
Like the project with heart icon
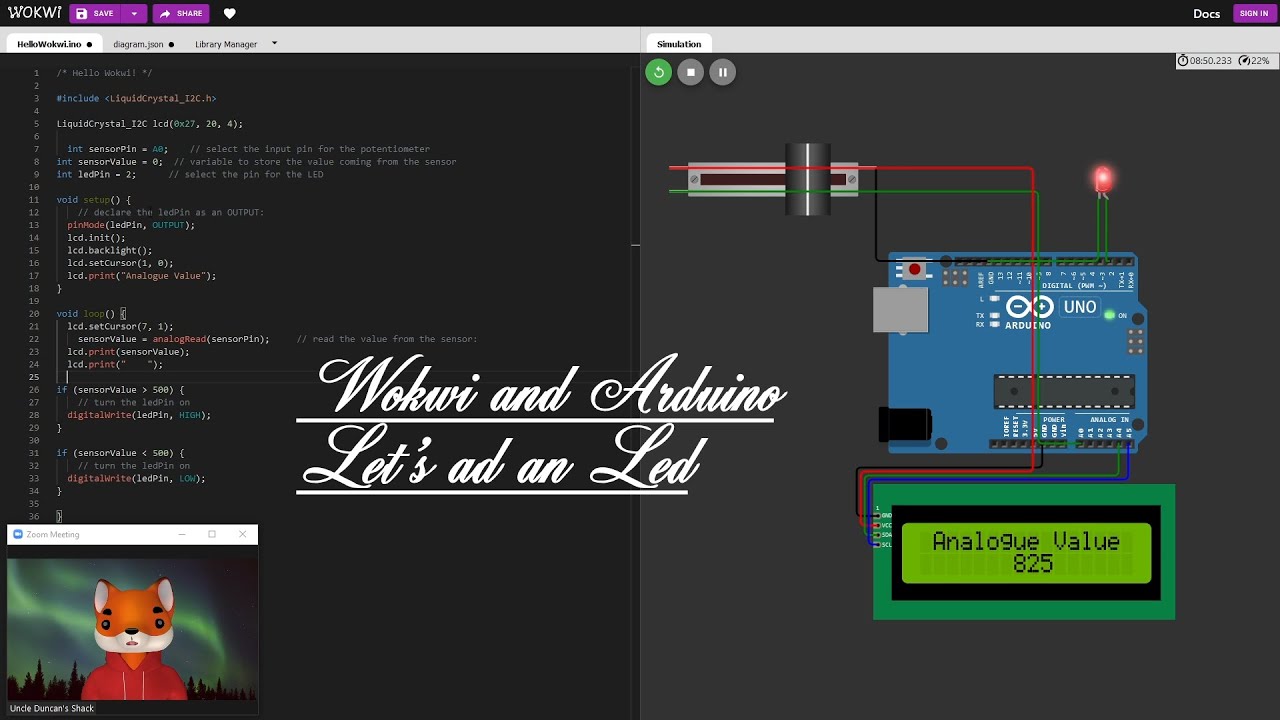[230, 14]
